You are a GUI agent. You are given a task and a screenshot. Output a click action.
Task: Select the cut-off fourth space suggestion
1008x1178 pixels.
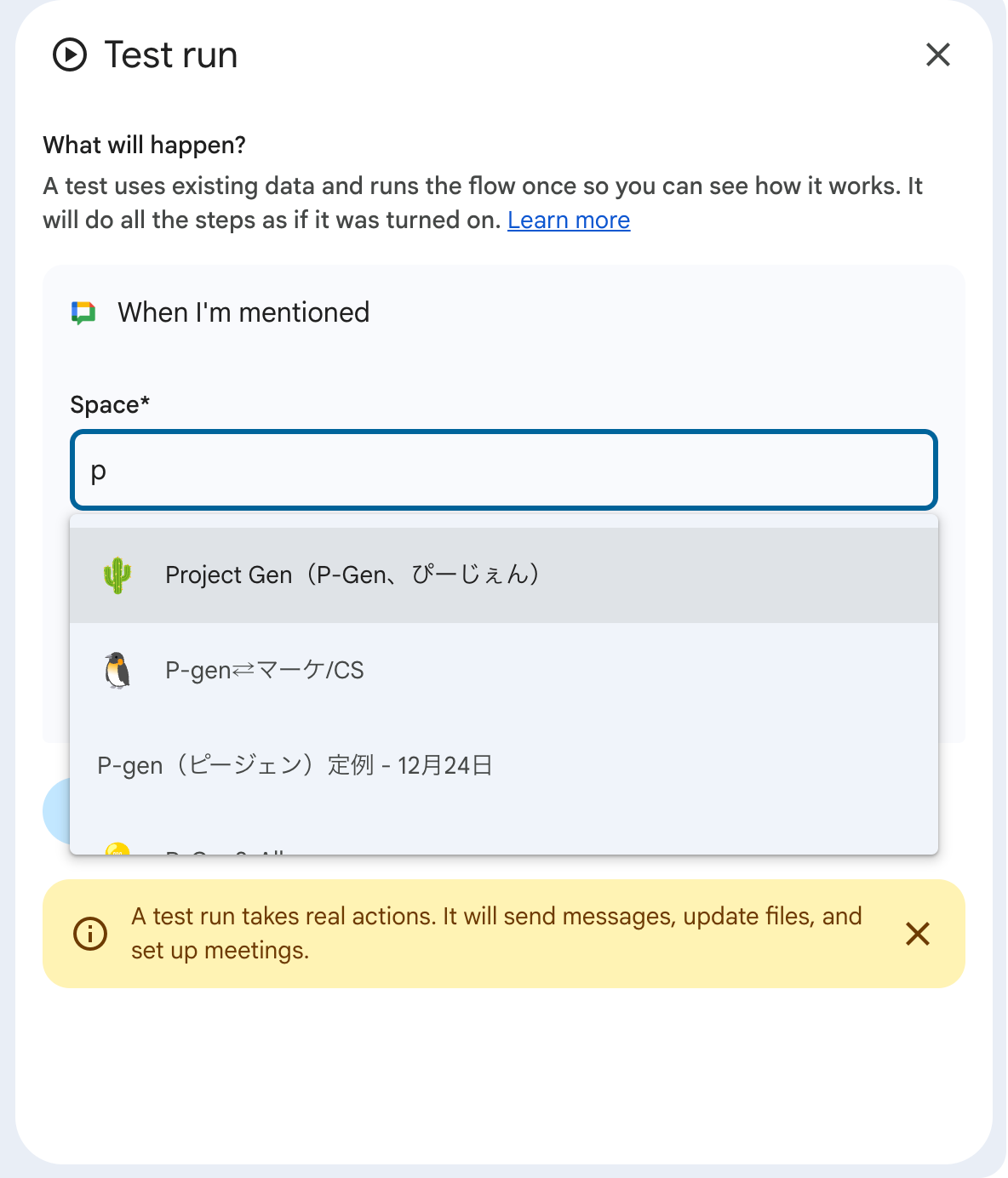tap(341, 849)
